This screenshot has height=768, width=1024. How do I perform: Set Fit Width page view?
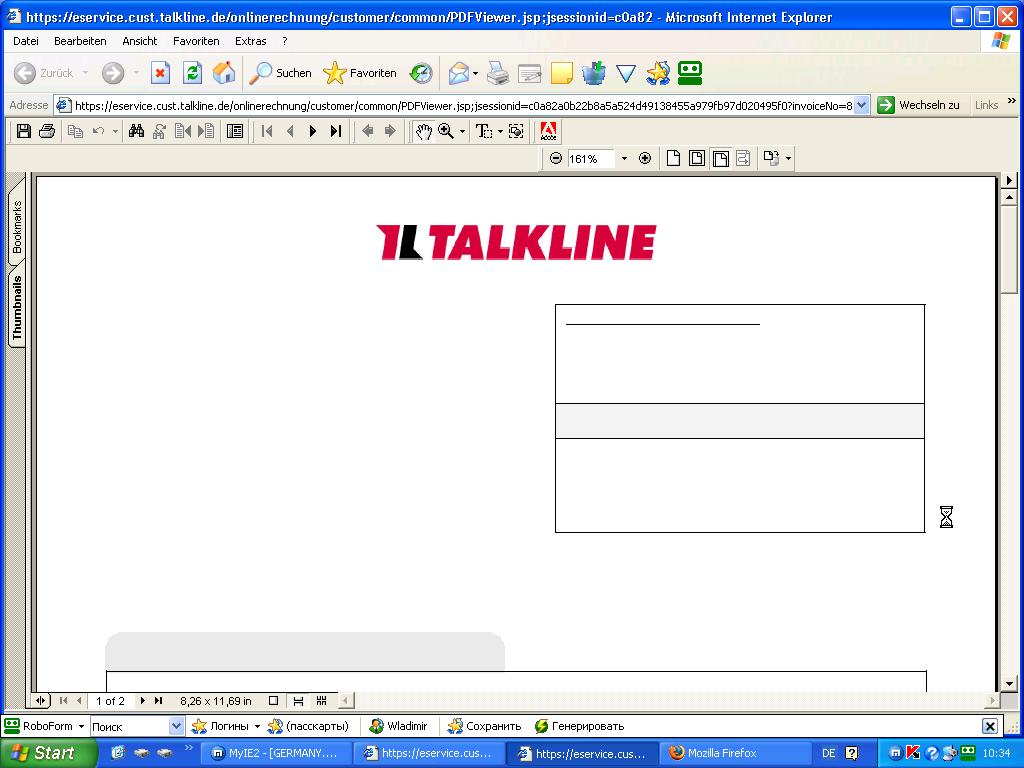(720, 158)
